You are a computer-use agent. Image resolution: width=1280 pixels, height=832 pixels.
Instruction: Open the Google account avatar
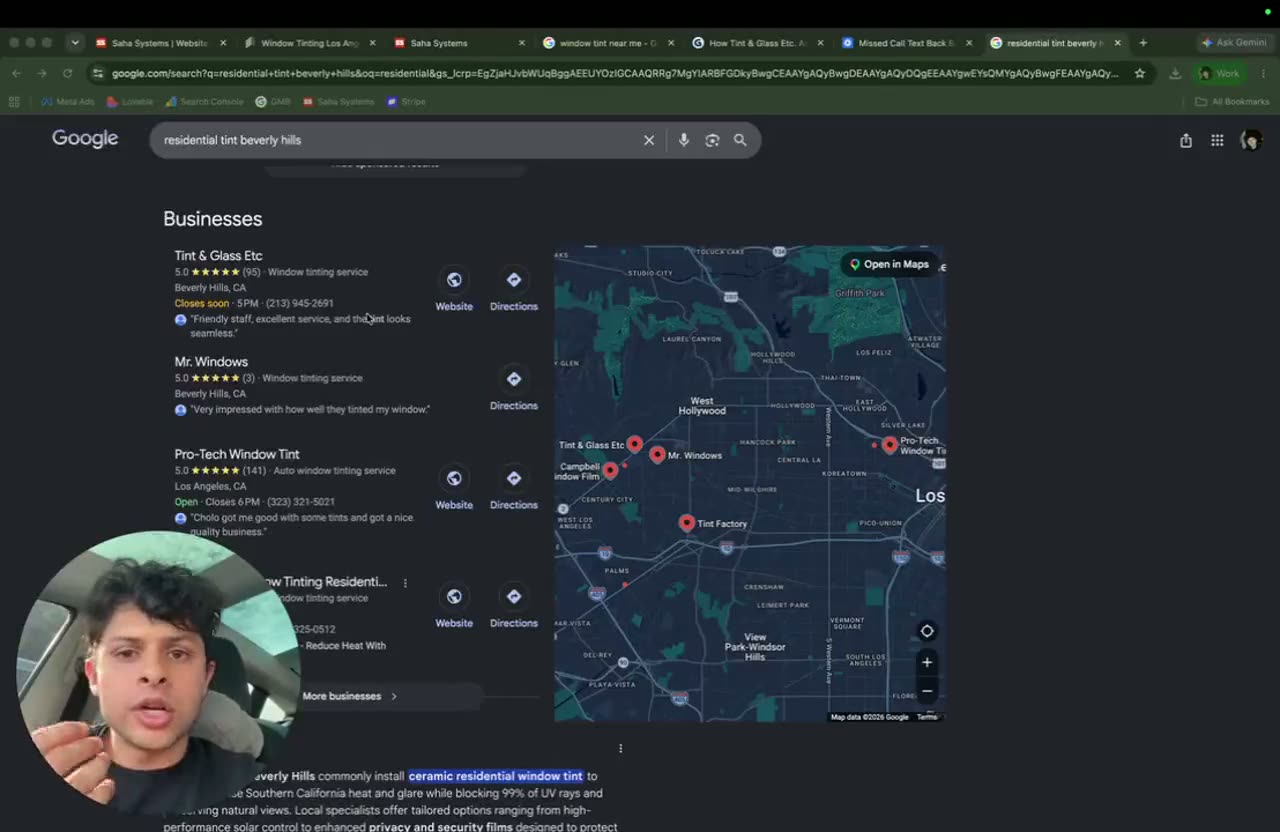1250,141
